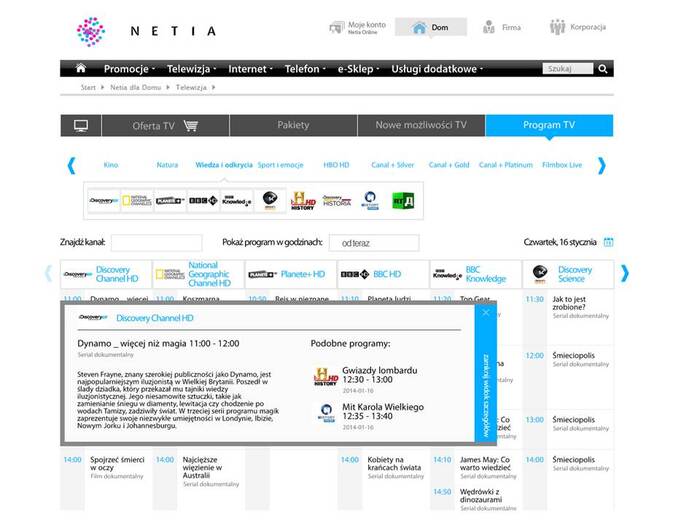This screenshot has width=700, height=525.
Task: Switch to the Program TV tab
Action: 549,125
